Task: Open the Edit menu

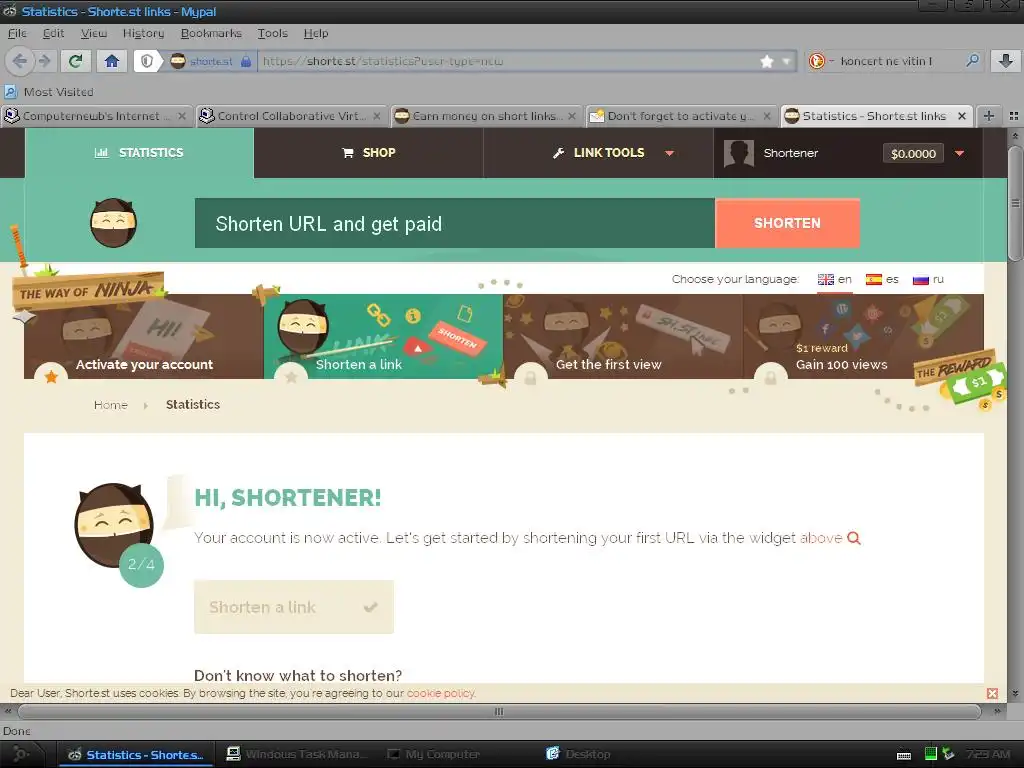Action: point(53,33)
